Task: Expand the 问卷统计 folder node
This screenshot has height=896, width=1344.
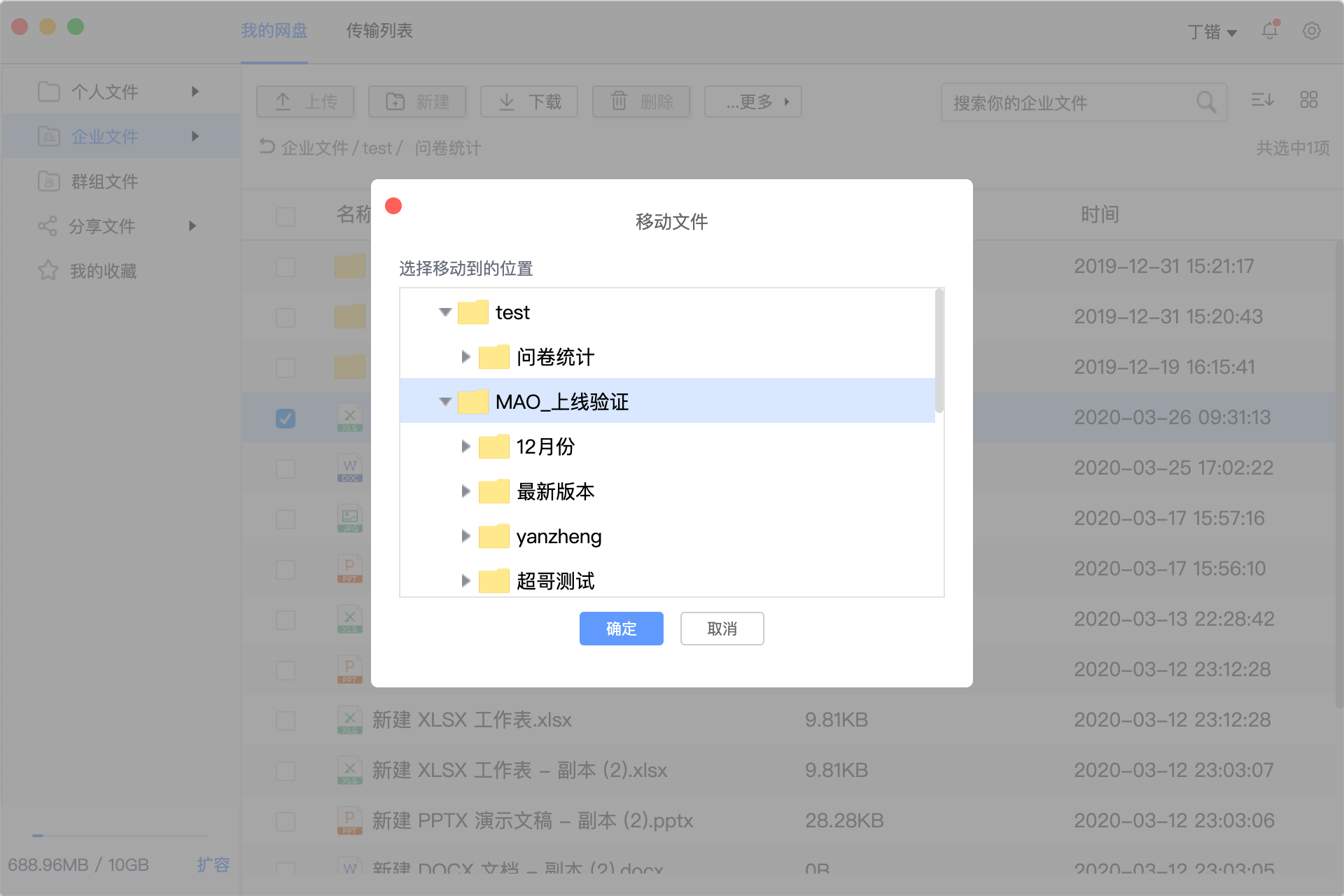Action: click(465, 357)
